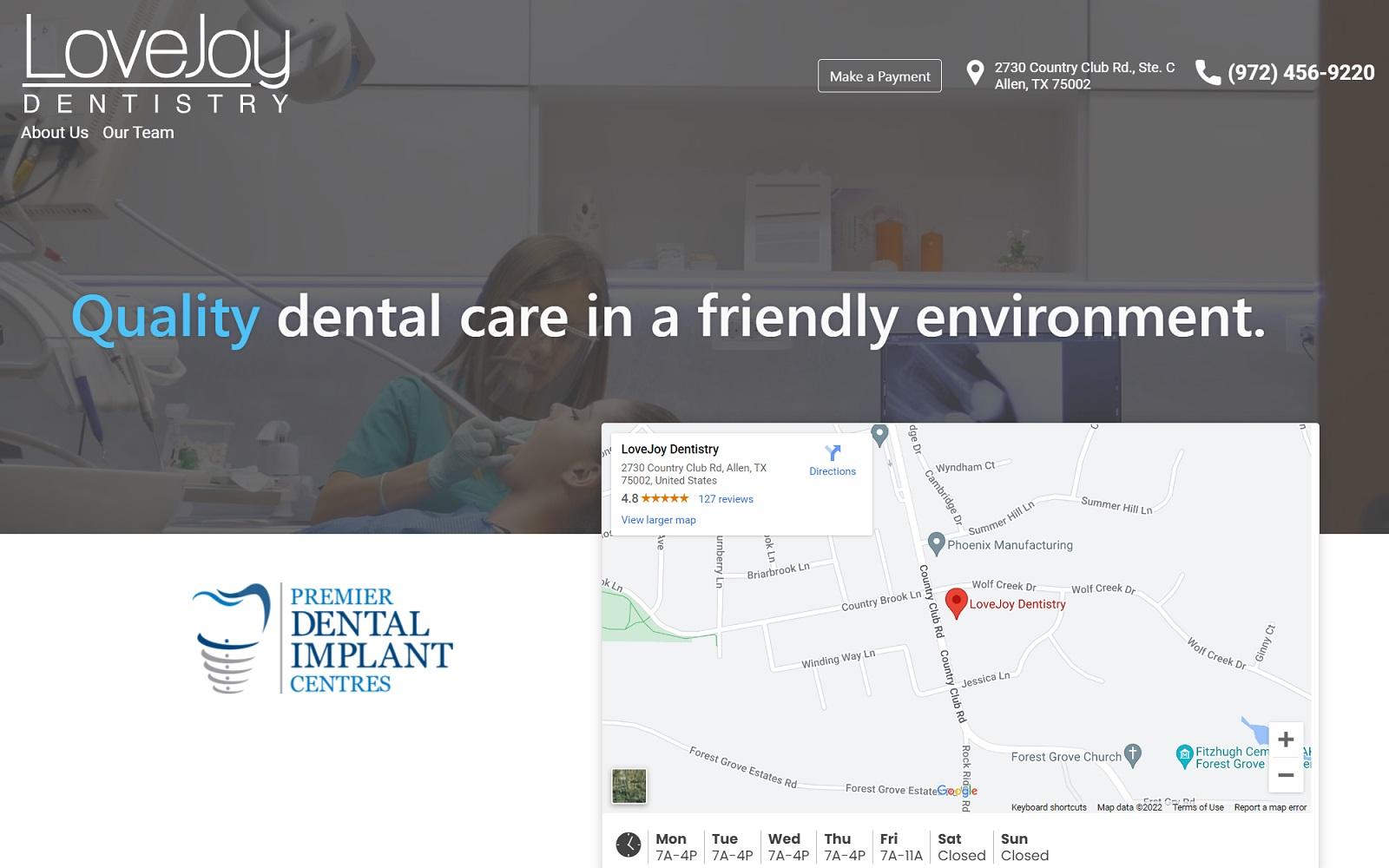Click the Wolf Creek Dr map label right of LoveJoy marker
This screenshot has height=868, width=1389.
tap(1103, 589)
